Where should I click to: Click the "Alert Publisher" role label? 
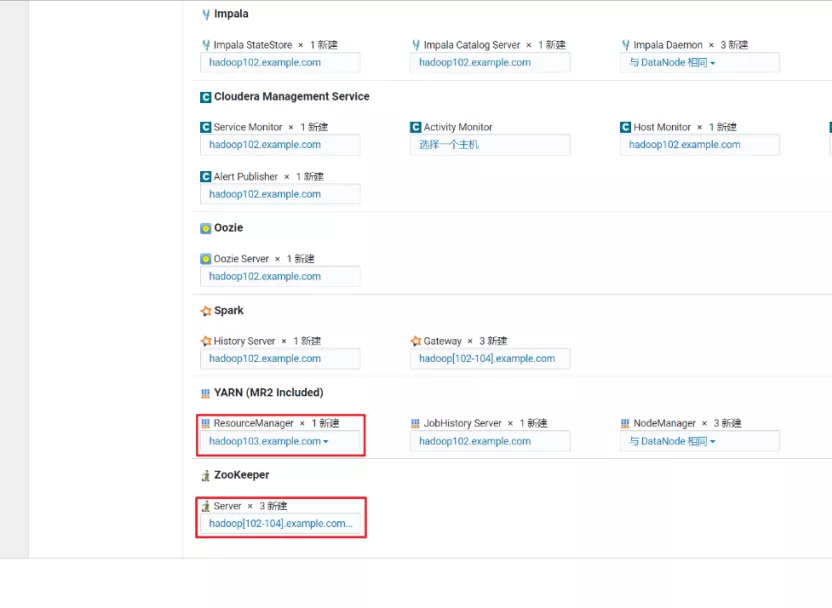(x=246, y=177)
